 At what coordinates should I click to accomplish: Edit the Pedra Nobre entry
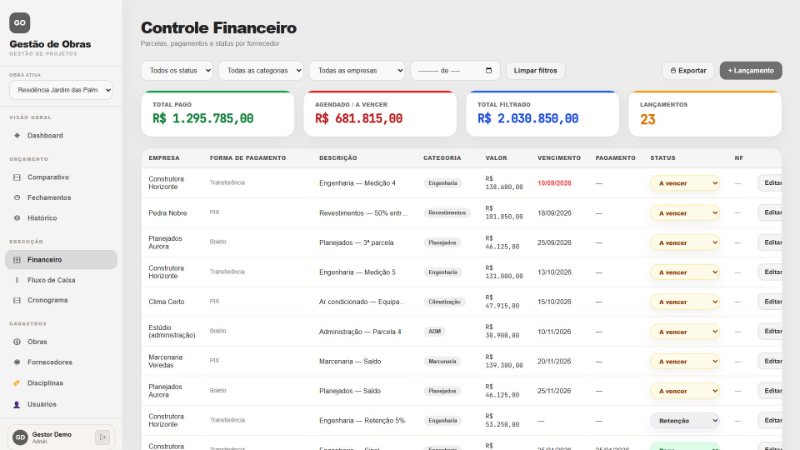771,212
